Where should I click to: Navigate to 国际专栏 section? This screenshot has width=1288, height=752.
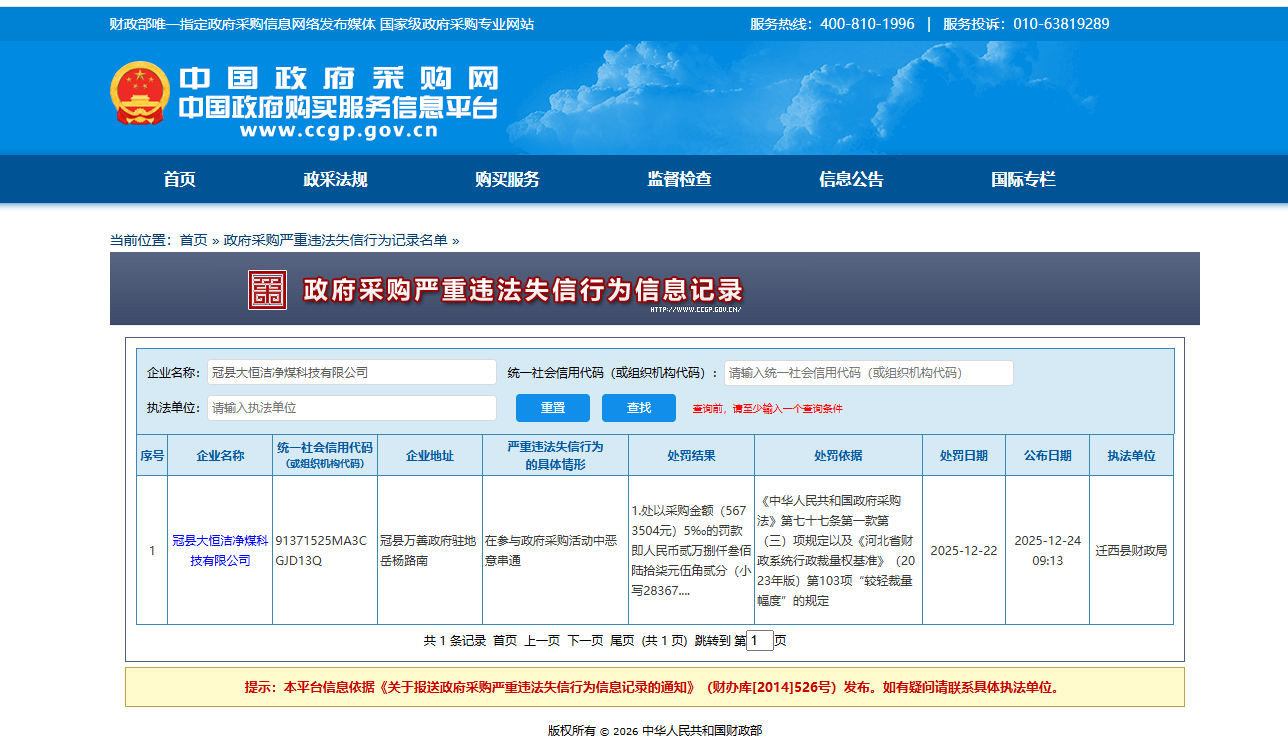1023,179
